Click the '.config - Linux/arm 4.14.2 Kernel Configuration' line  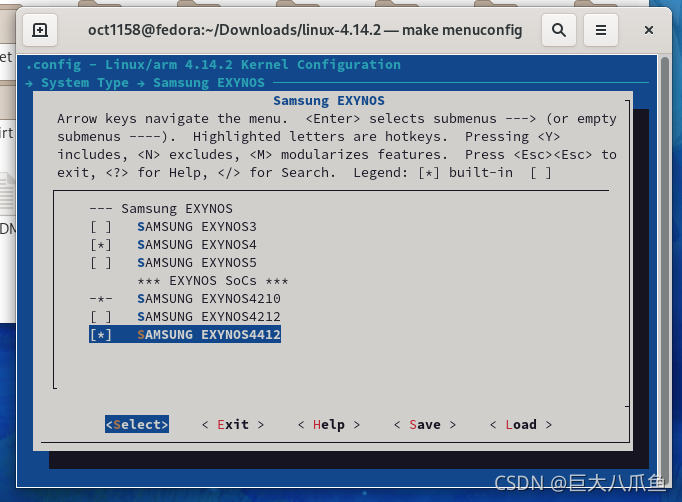pos(213,65)
